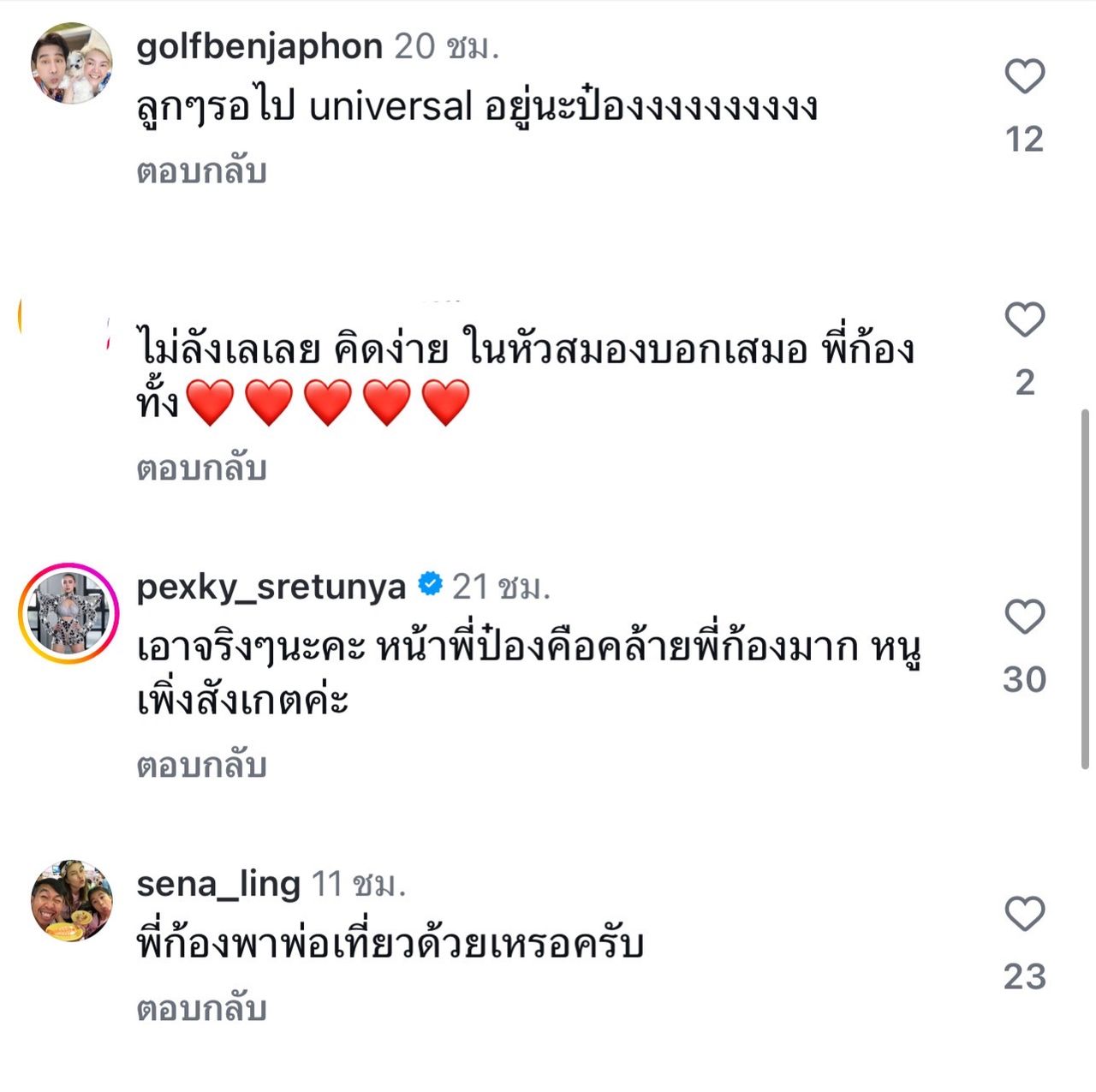Image resolution: width=1096 pixels, height=1092 pixels.
Task: Open pexky_sretunya's story ring avatar
Action: coord(68,613)
